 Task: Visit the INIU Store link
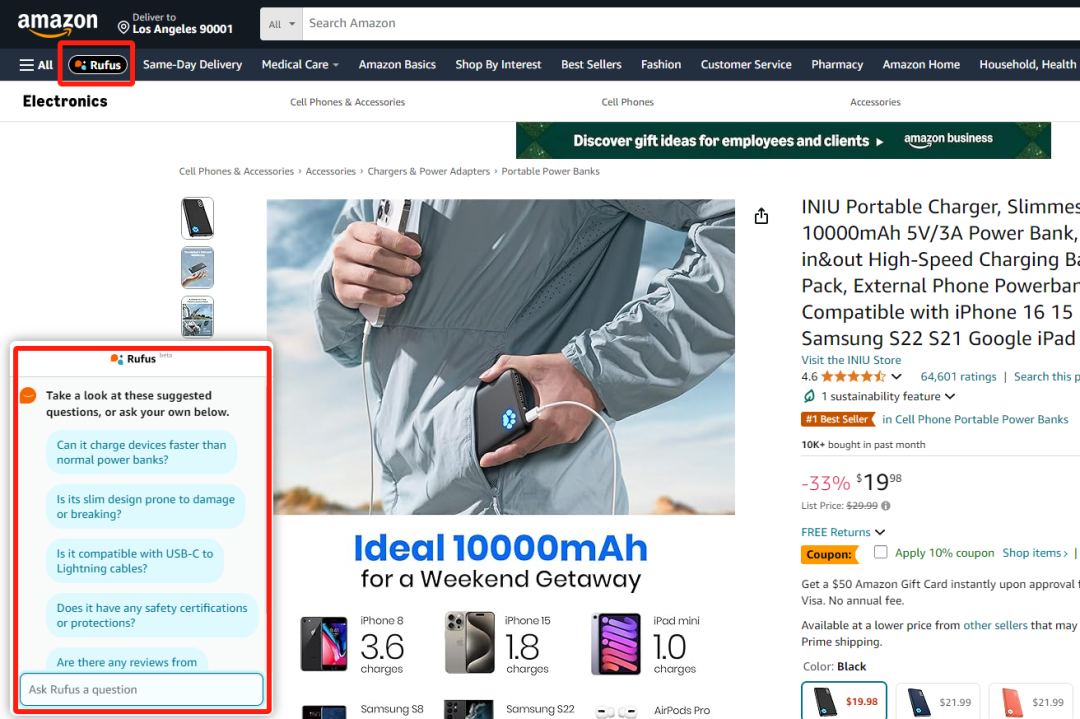point(851,360)
